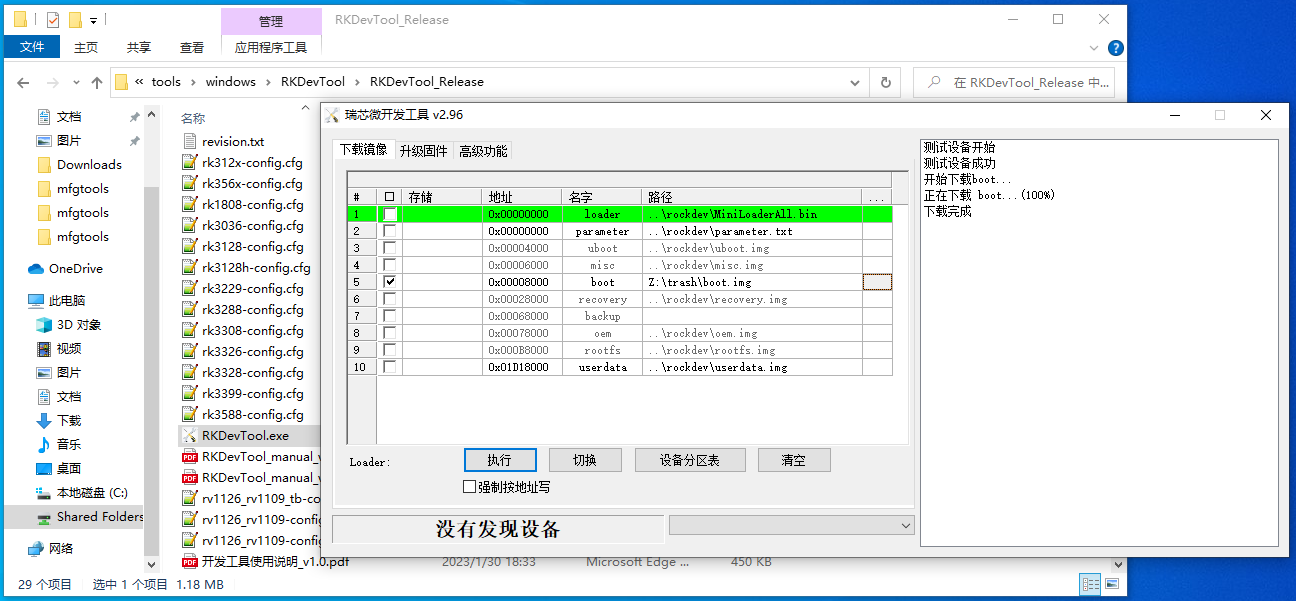Open OneDrive in the navigation pane
The width and height of the screenshot is (1296, 601).
click(75, 269)
